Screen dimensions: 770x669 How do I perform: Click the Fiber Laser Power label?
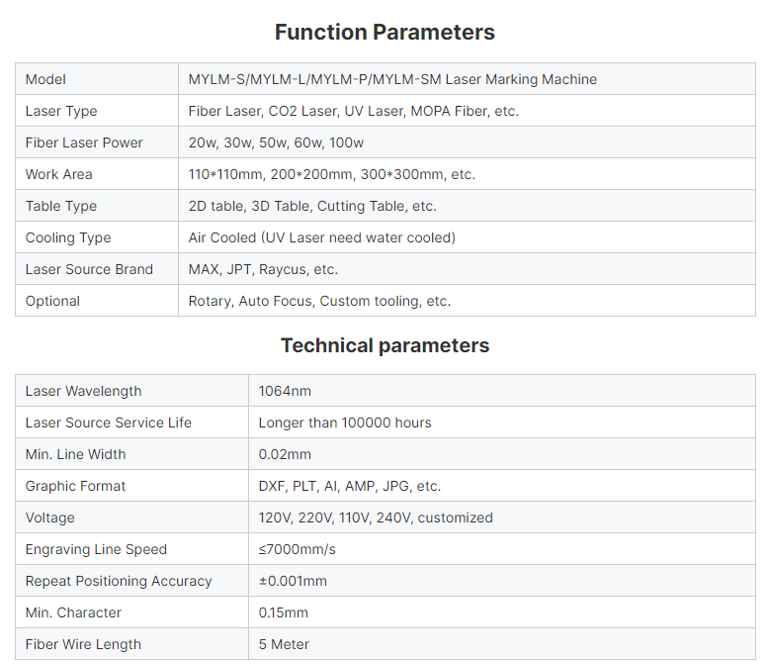(84, 143)
